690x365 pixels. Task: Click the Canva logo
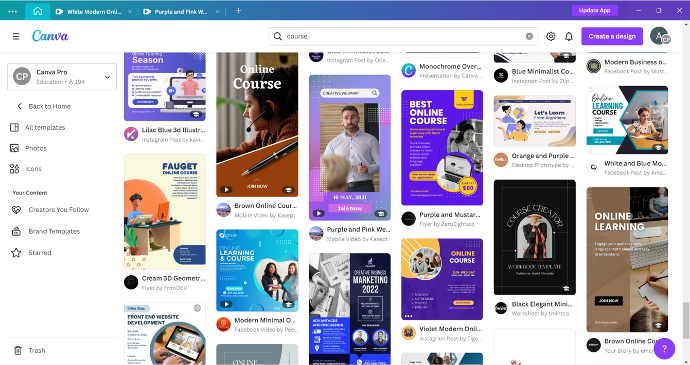click(50, 36)
